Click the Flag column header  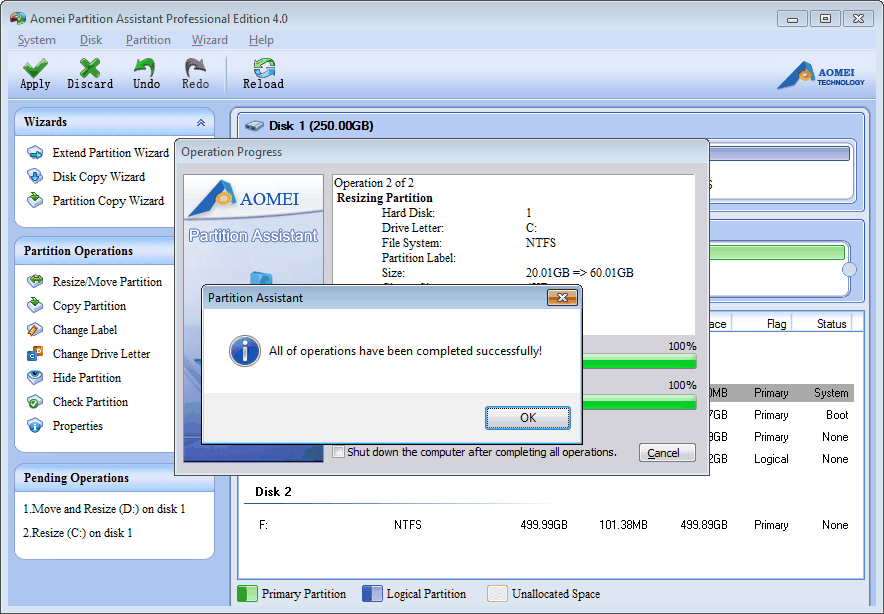click(776, 324)
